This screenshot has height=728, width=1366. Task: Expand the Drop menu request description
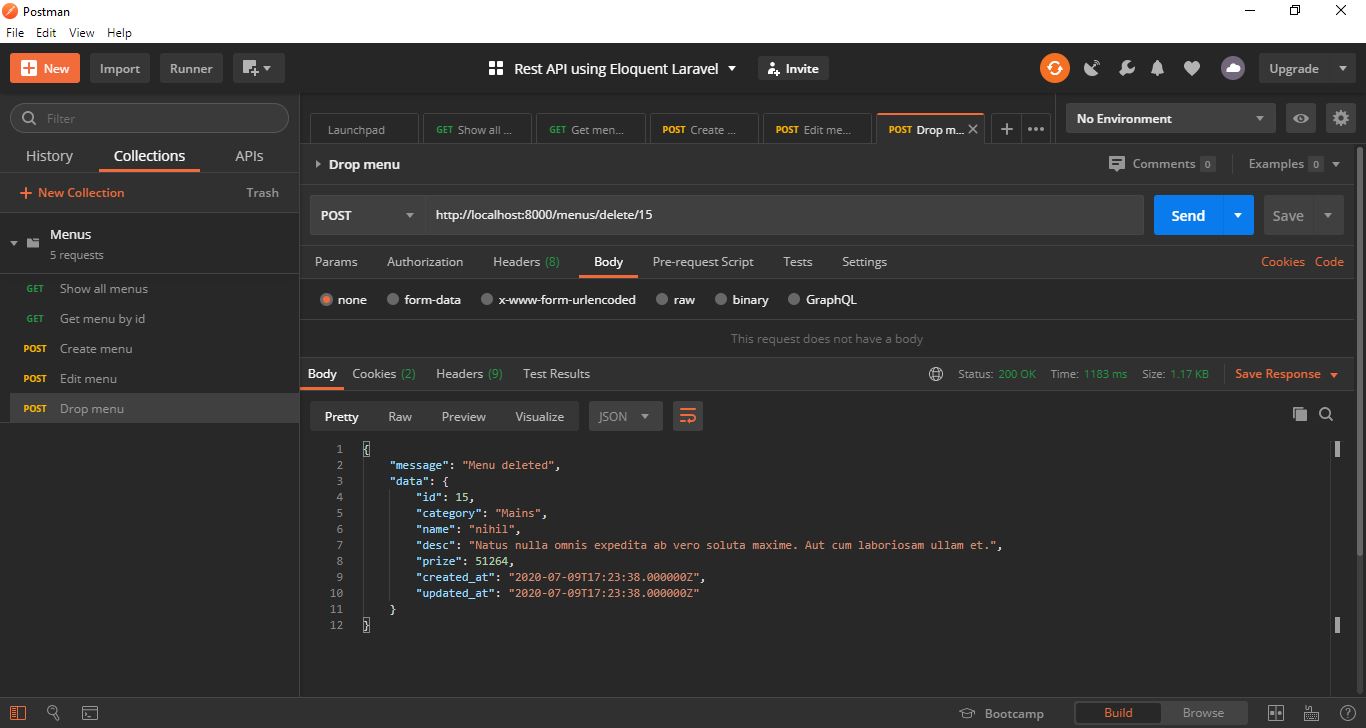(x=318, y=164)
